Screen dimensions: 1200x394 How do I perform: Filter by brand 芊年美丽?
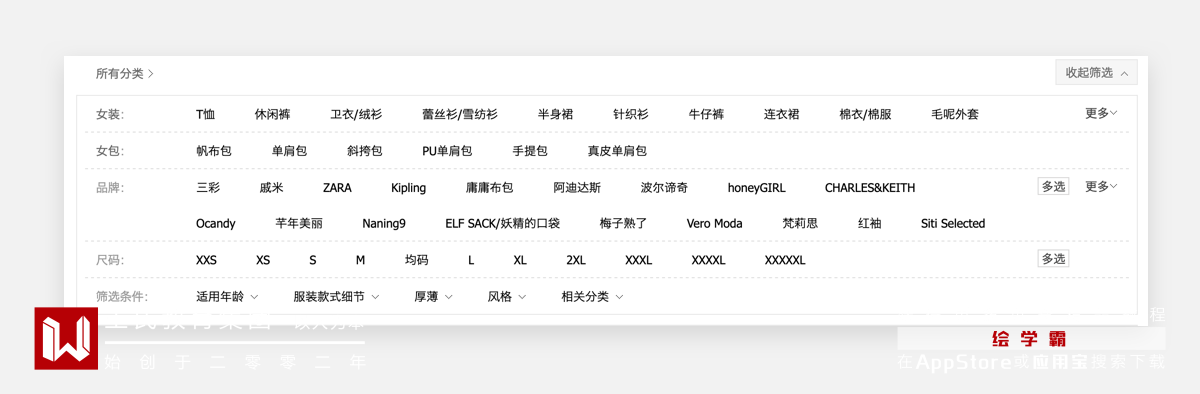[x=299, y=223]
